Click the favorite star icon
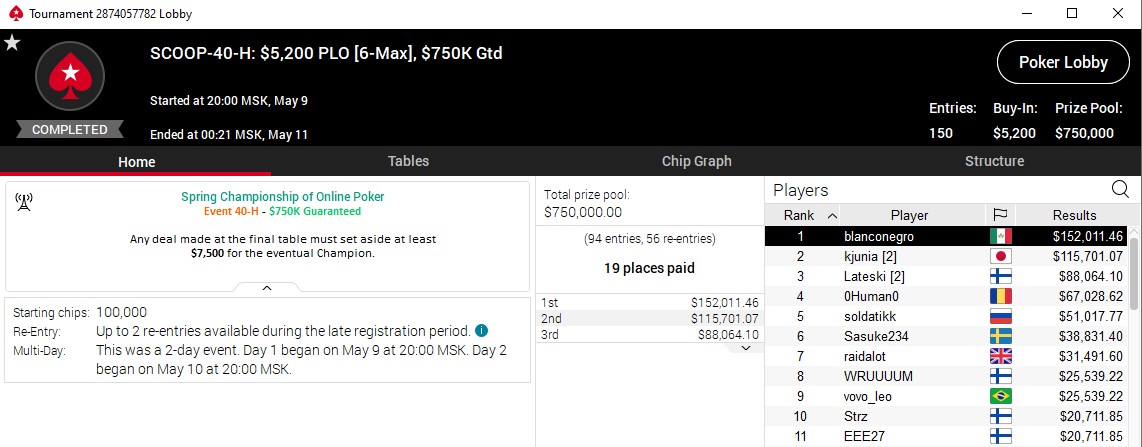Screen dimensions: 1142x447 [12, 43]
